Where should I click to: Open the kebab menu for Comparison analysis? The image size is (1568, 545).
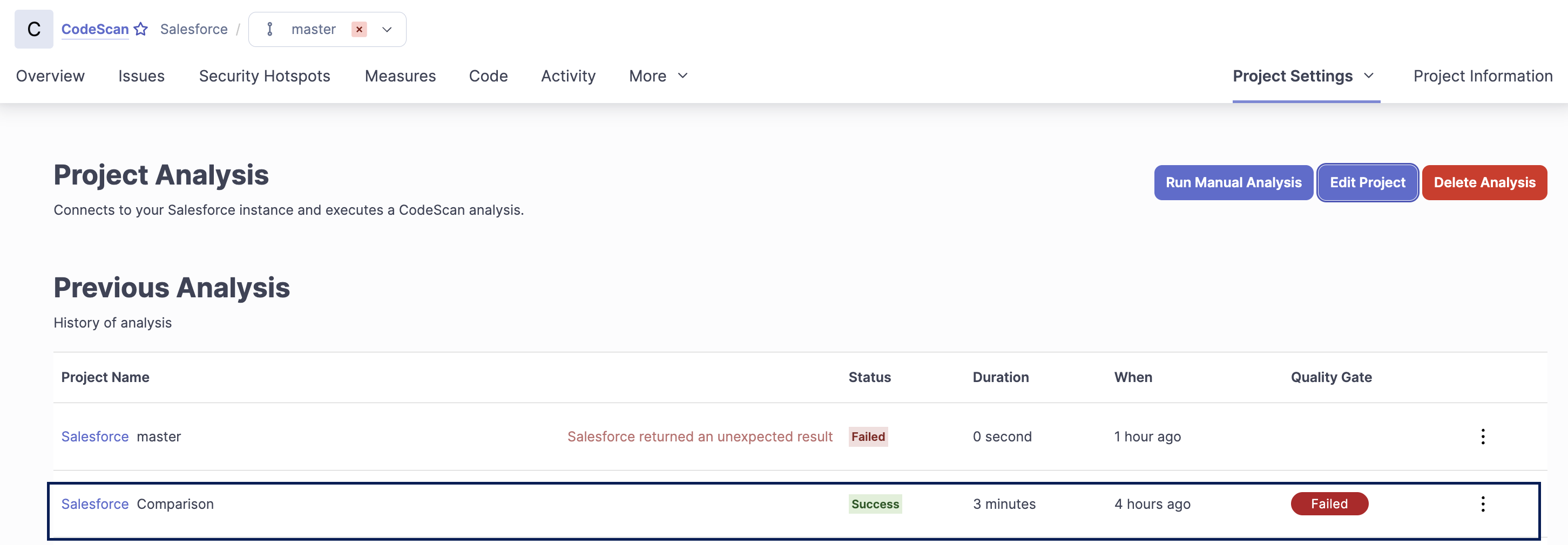pos(1482,504)
